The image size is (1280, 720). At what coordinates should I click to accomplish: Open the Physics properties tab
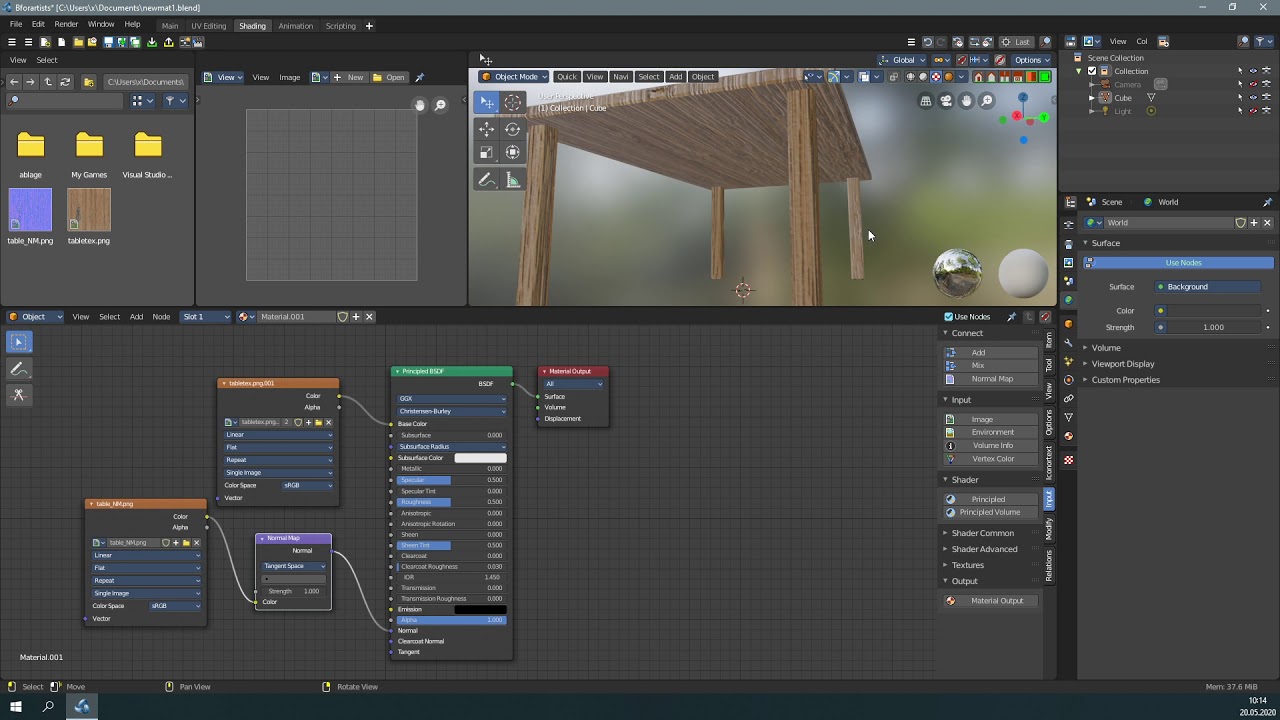click(x=1068, y=380)
